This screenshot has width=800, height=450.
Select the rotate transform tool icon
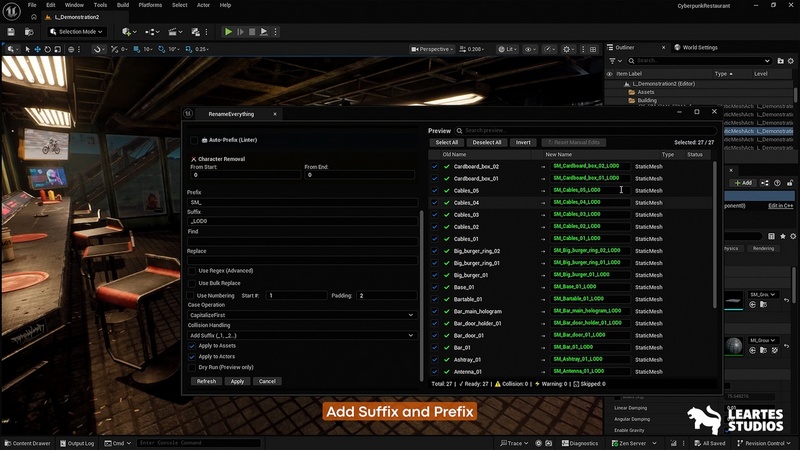[50, 49]
